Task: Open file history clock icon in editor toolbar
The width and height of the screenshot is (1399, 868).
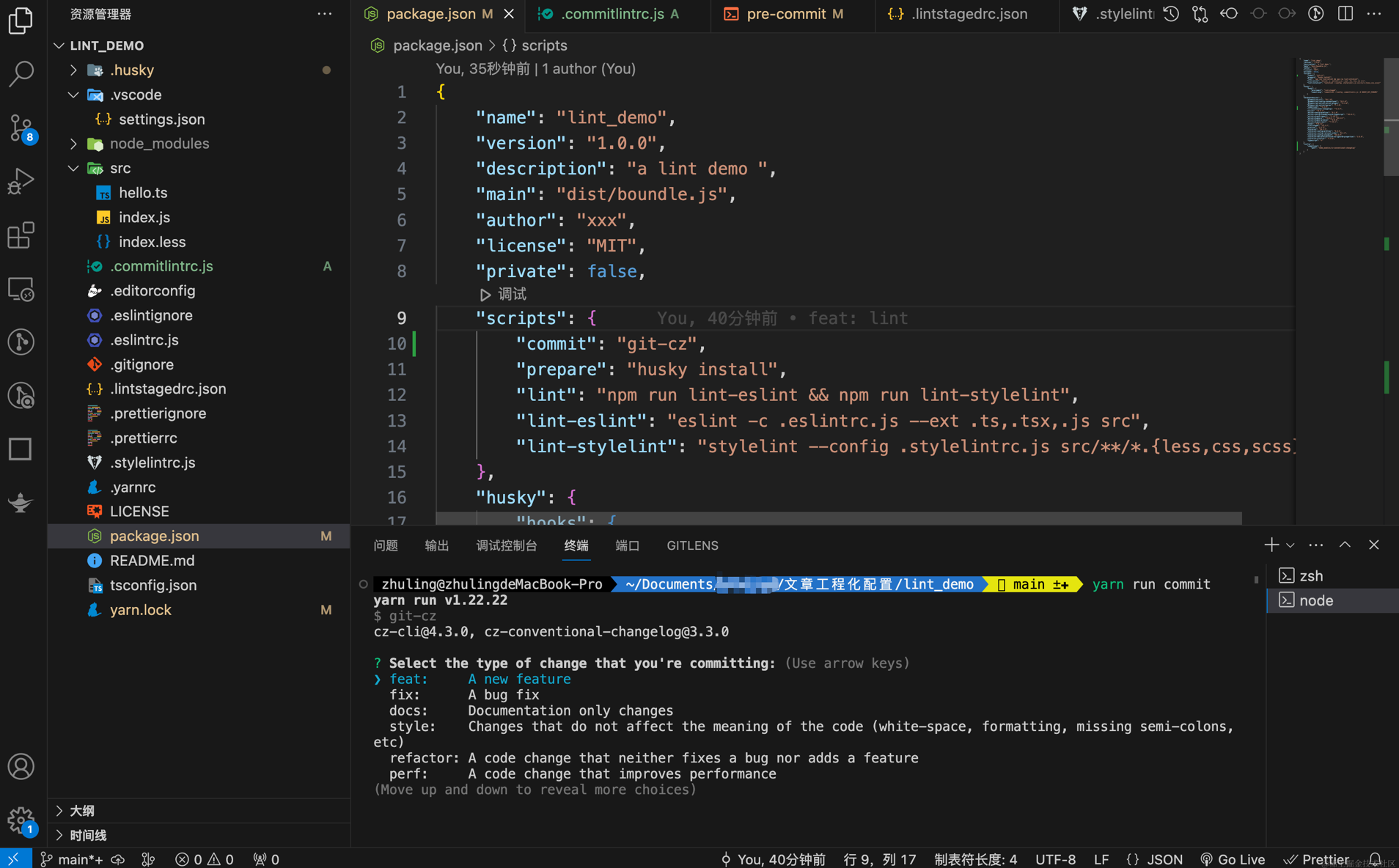Action: [x=1171, y=13]
